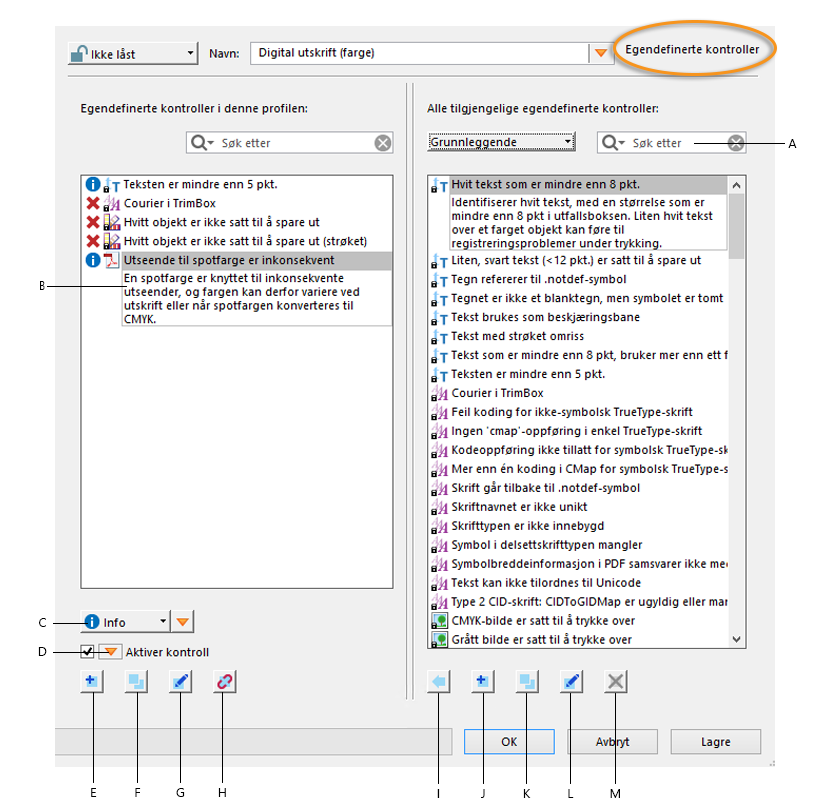This screenshot has height=812, width=831.
Task: Move highlighted check into profile with arrow icon
Action: [439, 681]
